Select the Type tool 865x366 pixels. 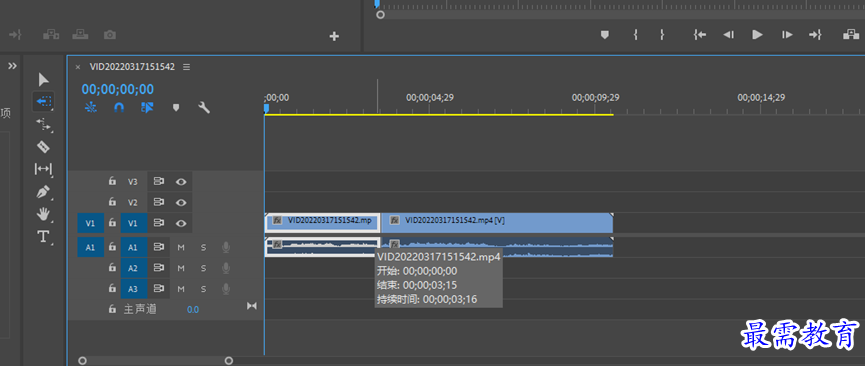coord(43,237)
